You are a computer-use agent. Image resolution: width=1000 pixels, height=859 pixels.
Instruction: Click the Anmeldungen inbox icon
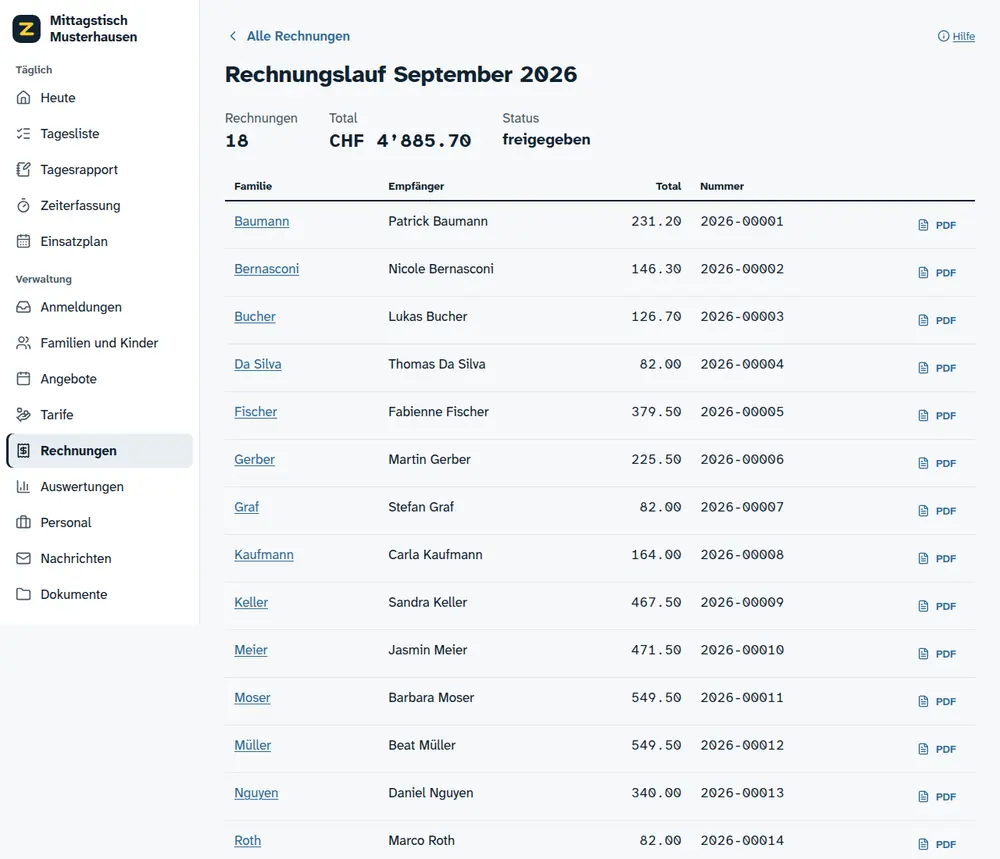(x=24, y=307)
